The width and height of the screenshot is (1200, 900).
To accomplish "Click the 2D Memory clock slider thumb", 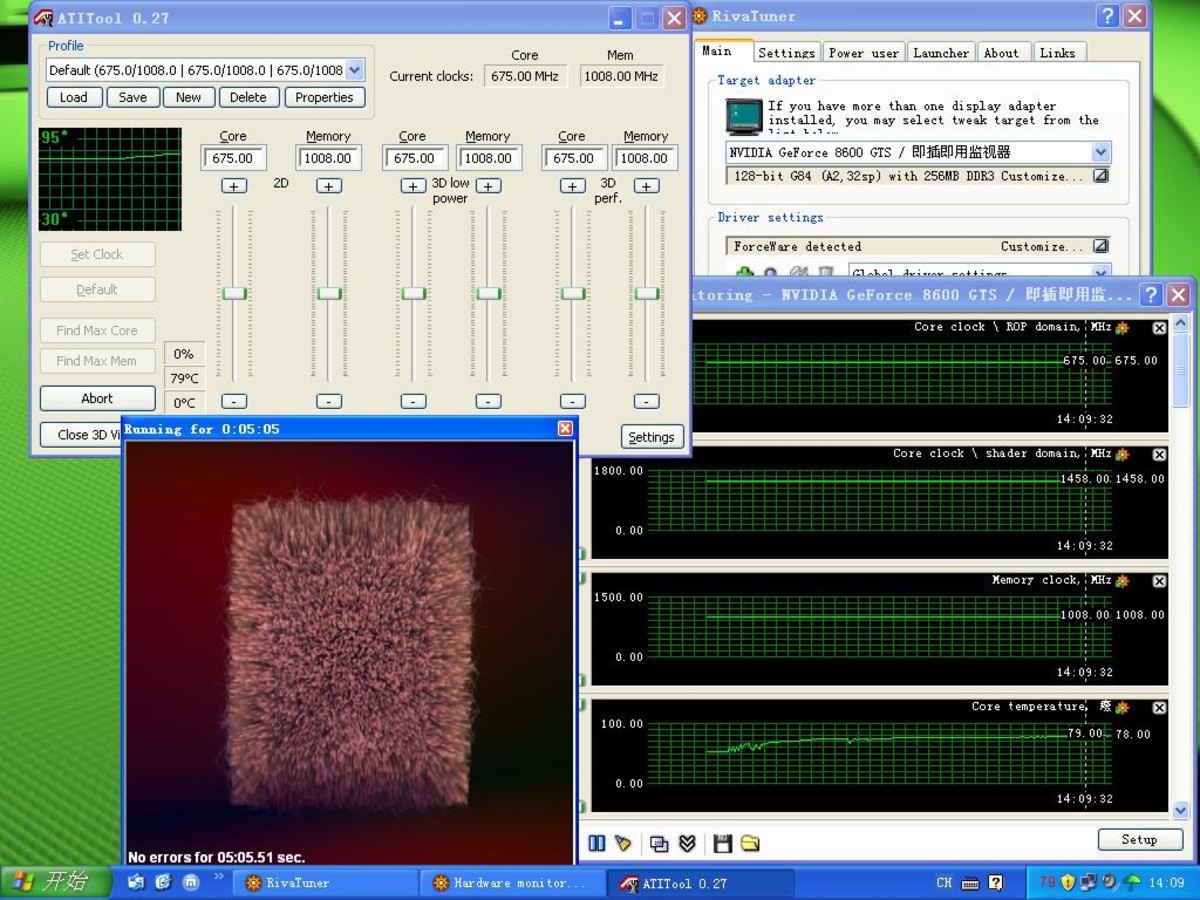I will (x=329, y=293).
